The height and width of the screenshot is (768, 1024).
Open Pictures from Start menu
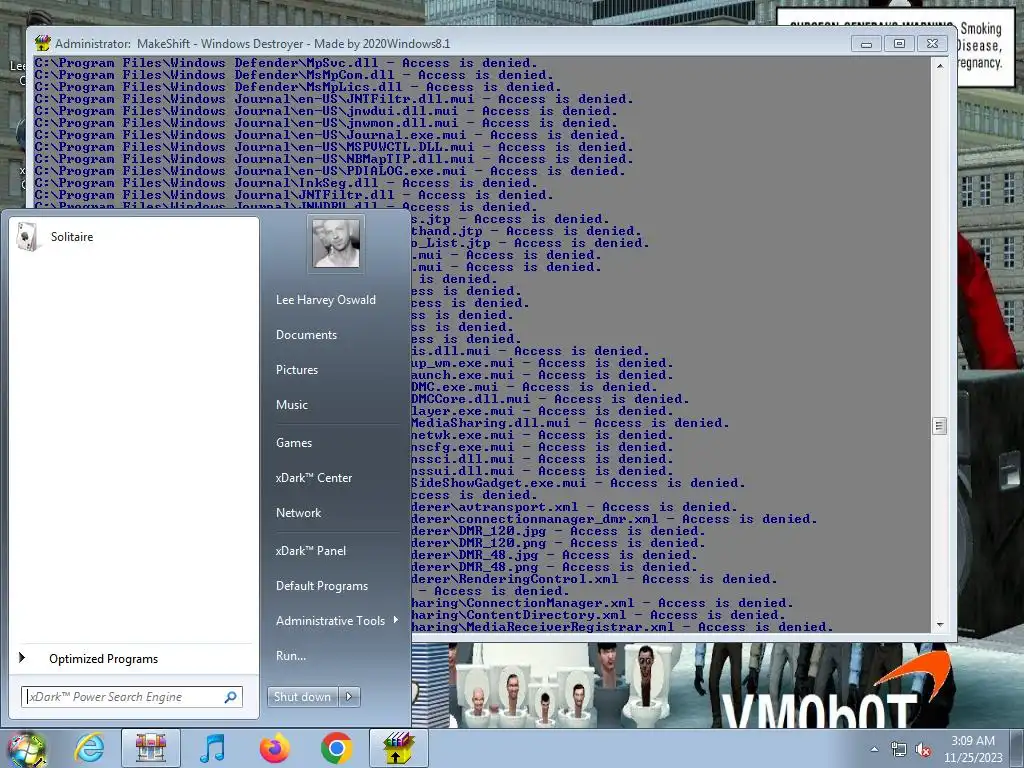pos(296,370)
